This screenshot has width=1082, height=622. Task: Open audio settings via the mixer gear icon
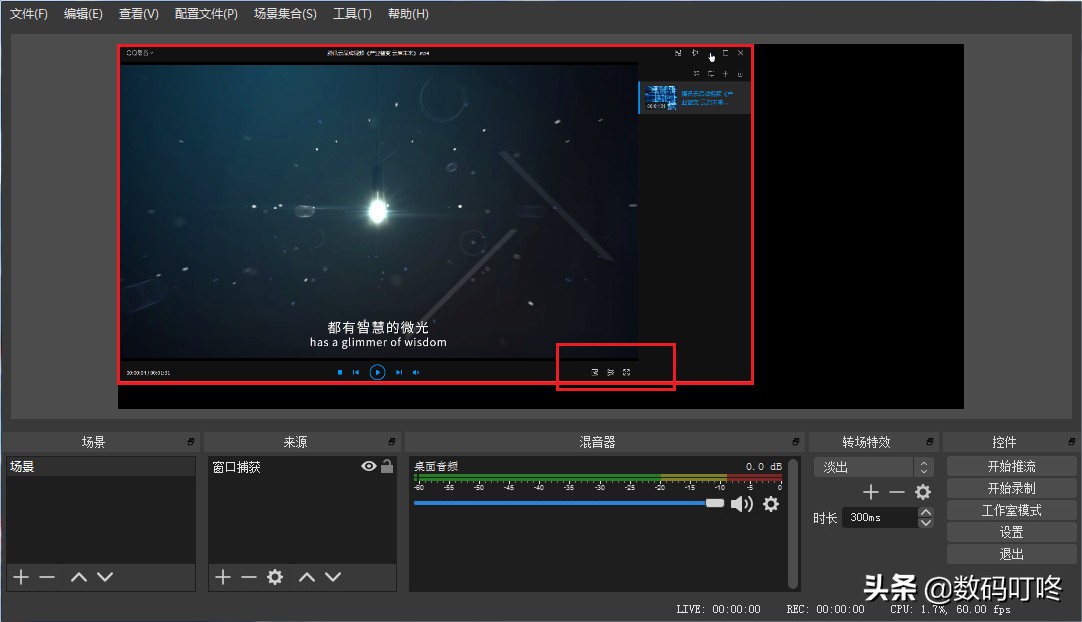pos(770,504)
